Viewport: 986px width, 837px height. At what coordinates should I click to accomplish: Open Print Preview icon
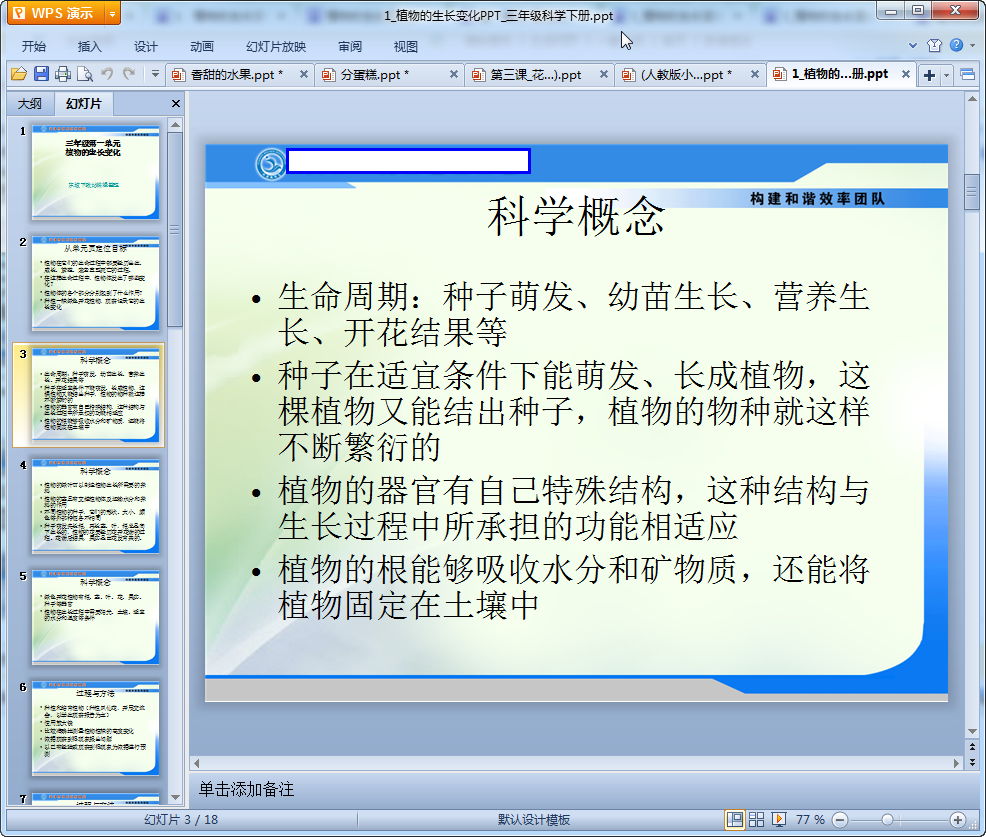click(x=85, y=74)
